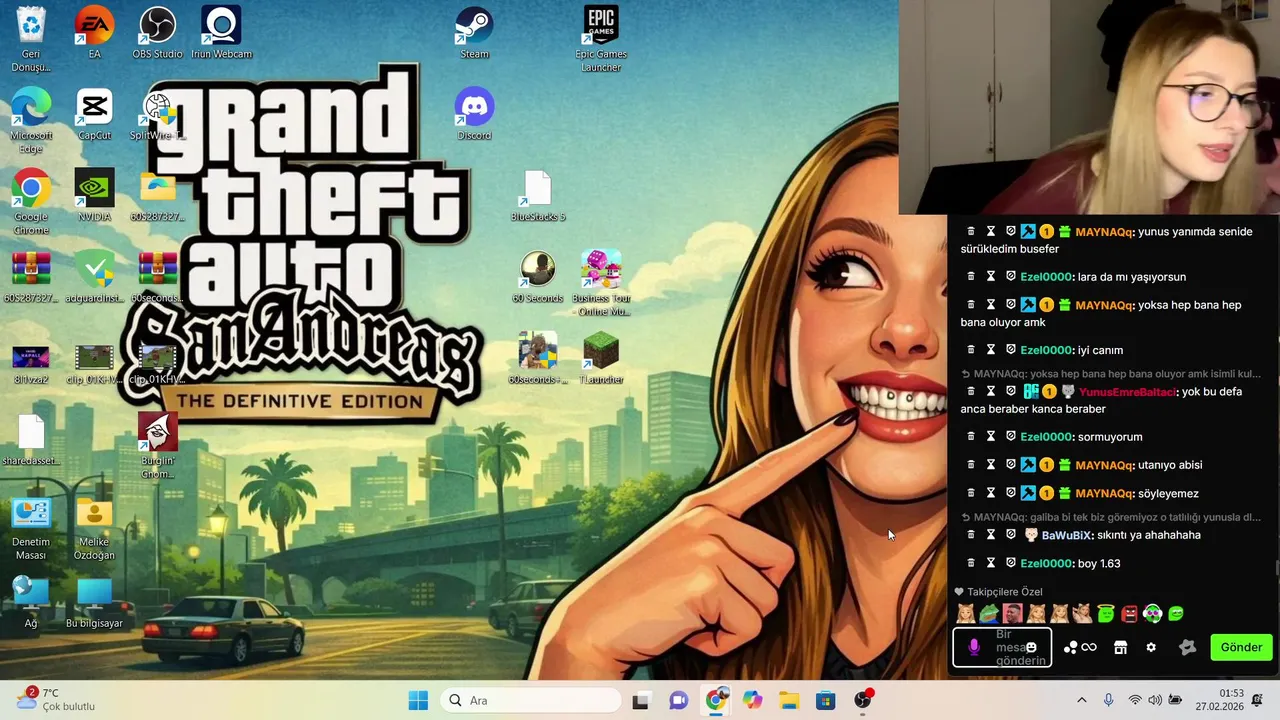Send the message with Gönder button
The width and height of the screenshot is (1280, 720).
(x=1241, y=647)
